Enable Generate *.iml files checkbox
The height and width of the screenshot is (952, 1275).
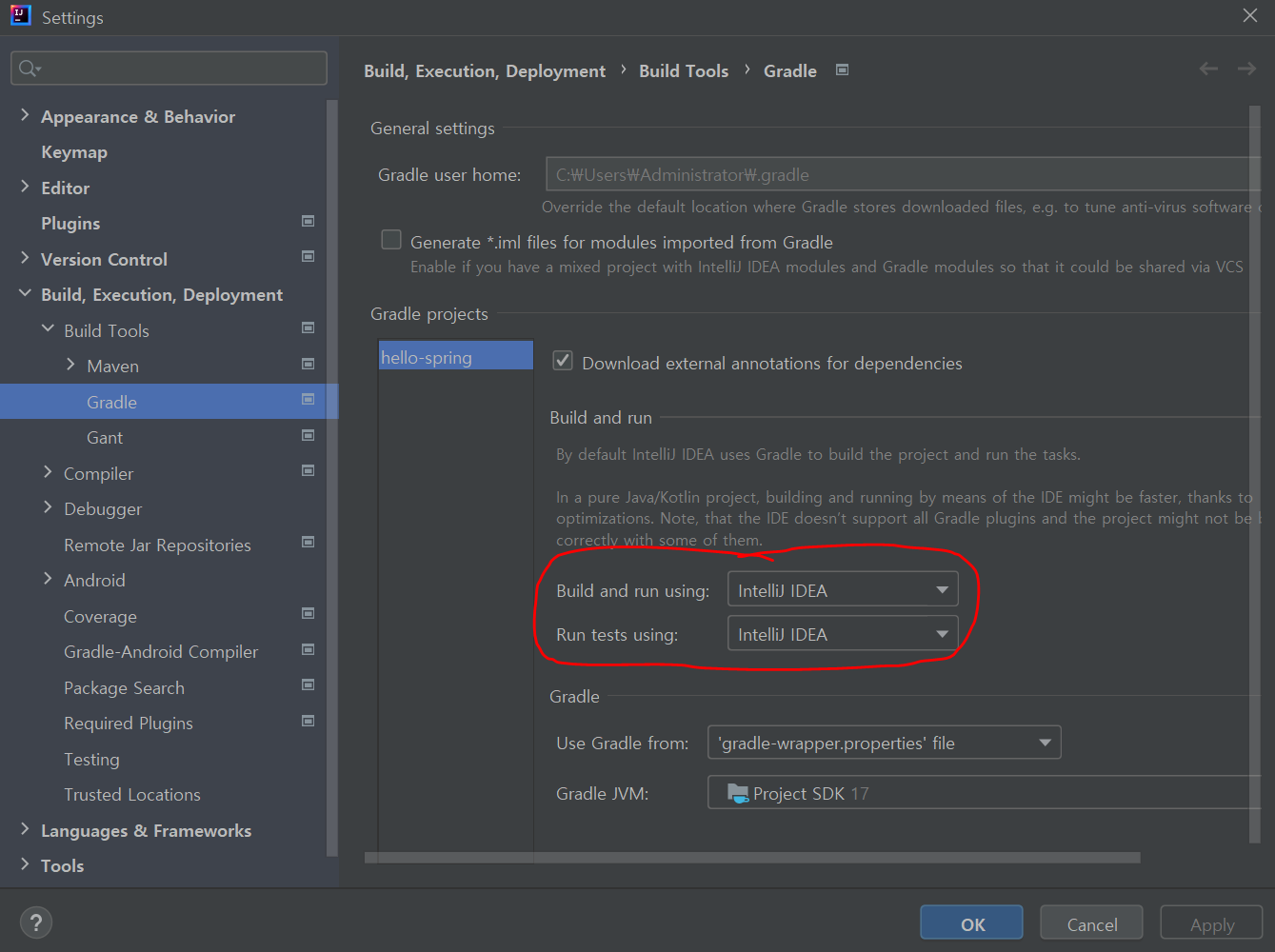click(391, 240)
